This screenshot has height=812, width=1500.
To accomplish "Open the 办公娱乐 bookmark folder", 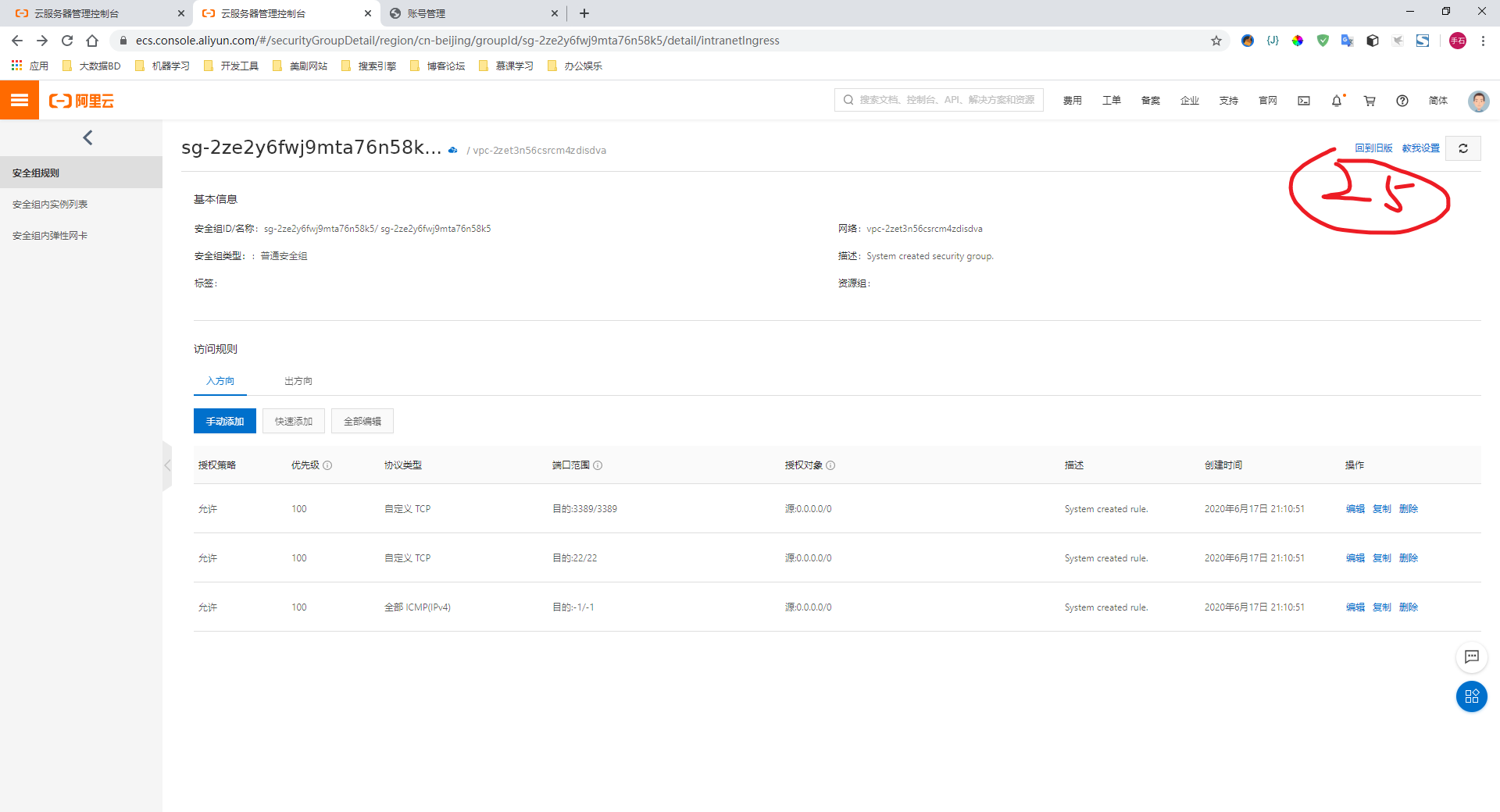I will (x=575, y=66).
